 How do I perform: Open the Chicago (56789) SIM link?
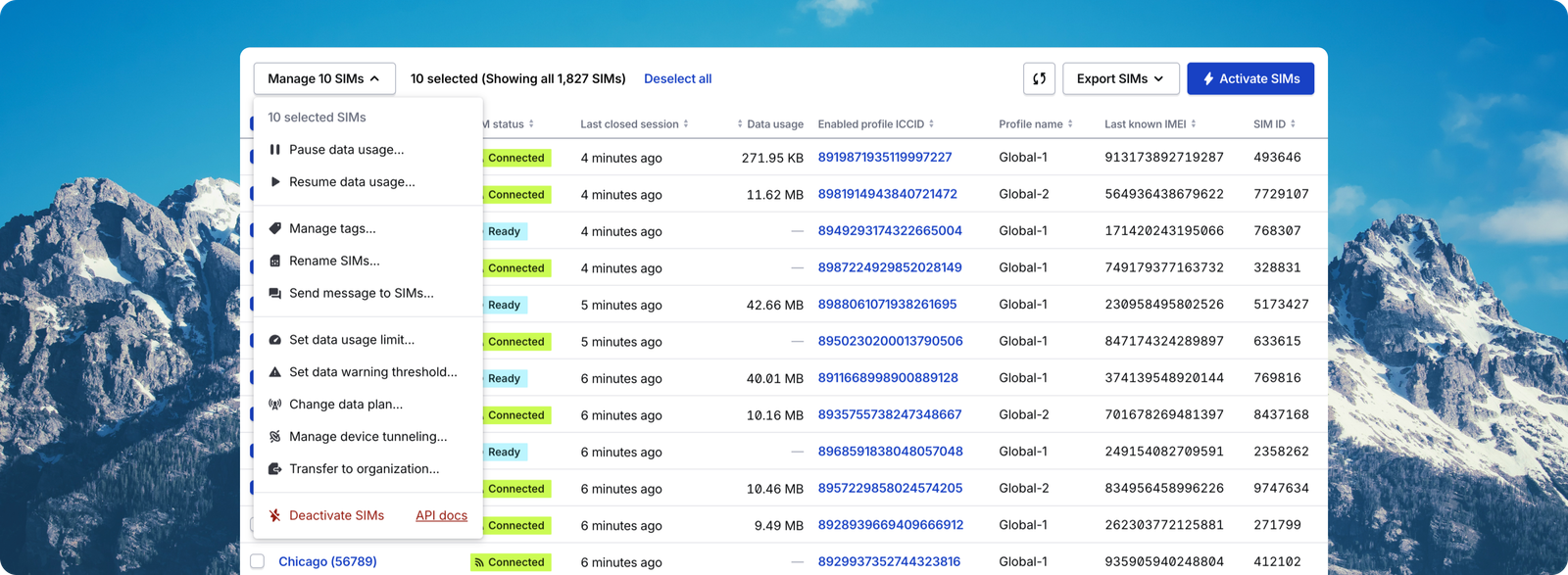point(327,561)
